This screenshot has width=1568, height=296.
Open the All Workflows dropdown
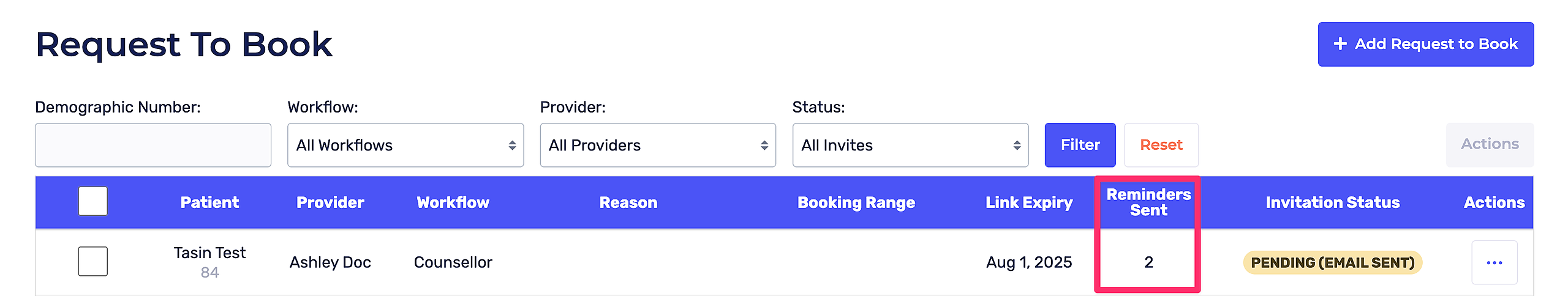405,145
